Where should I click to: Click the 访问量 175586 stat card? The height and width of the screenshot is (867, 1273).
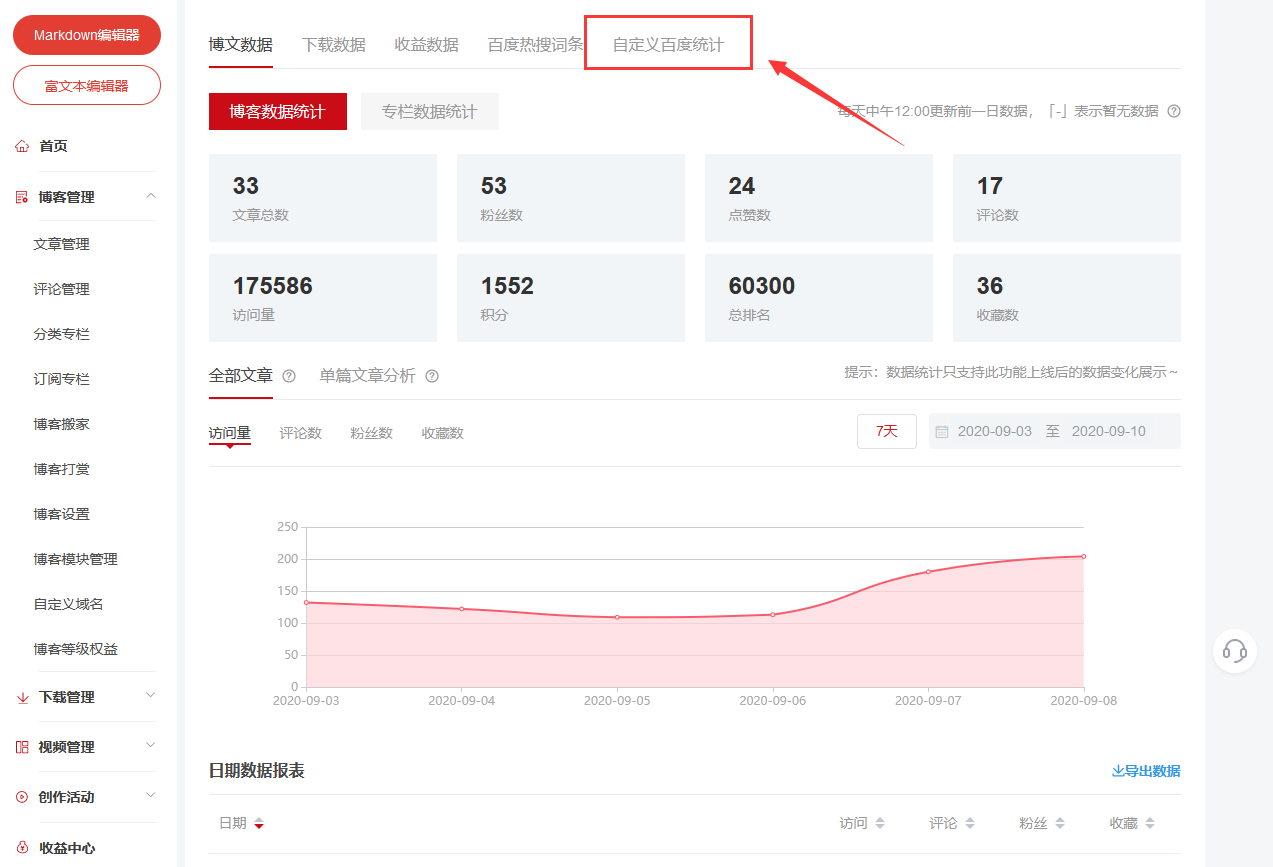[x=323, y=298]
